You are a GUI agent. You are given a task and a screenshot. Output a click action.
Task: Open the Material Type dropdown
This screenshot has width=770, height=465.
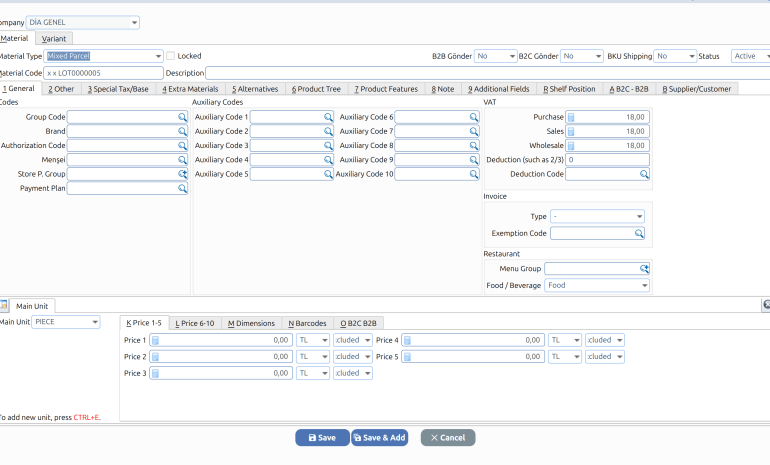coord(103,56)
